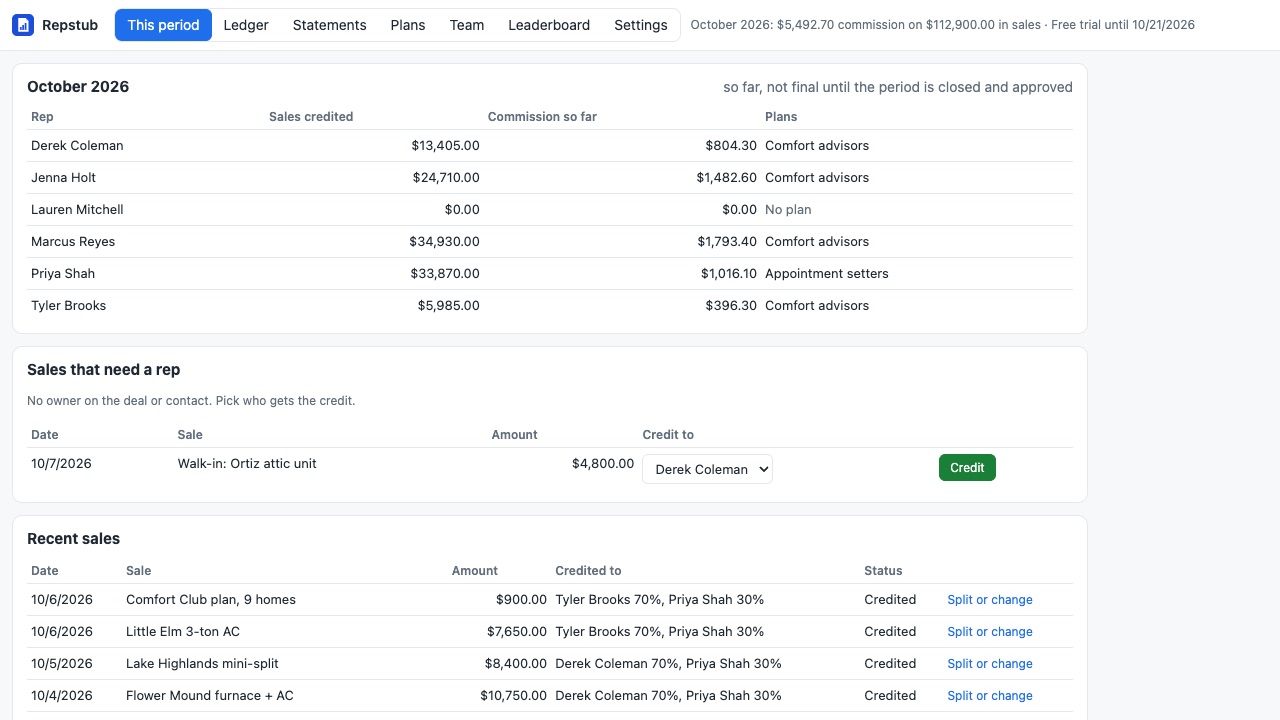
Task: Click Priya Shah's Appointment setters plan
Action: [x=827, y=274]
